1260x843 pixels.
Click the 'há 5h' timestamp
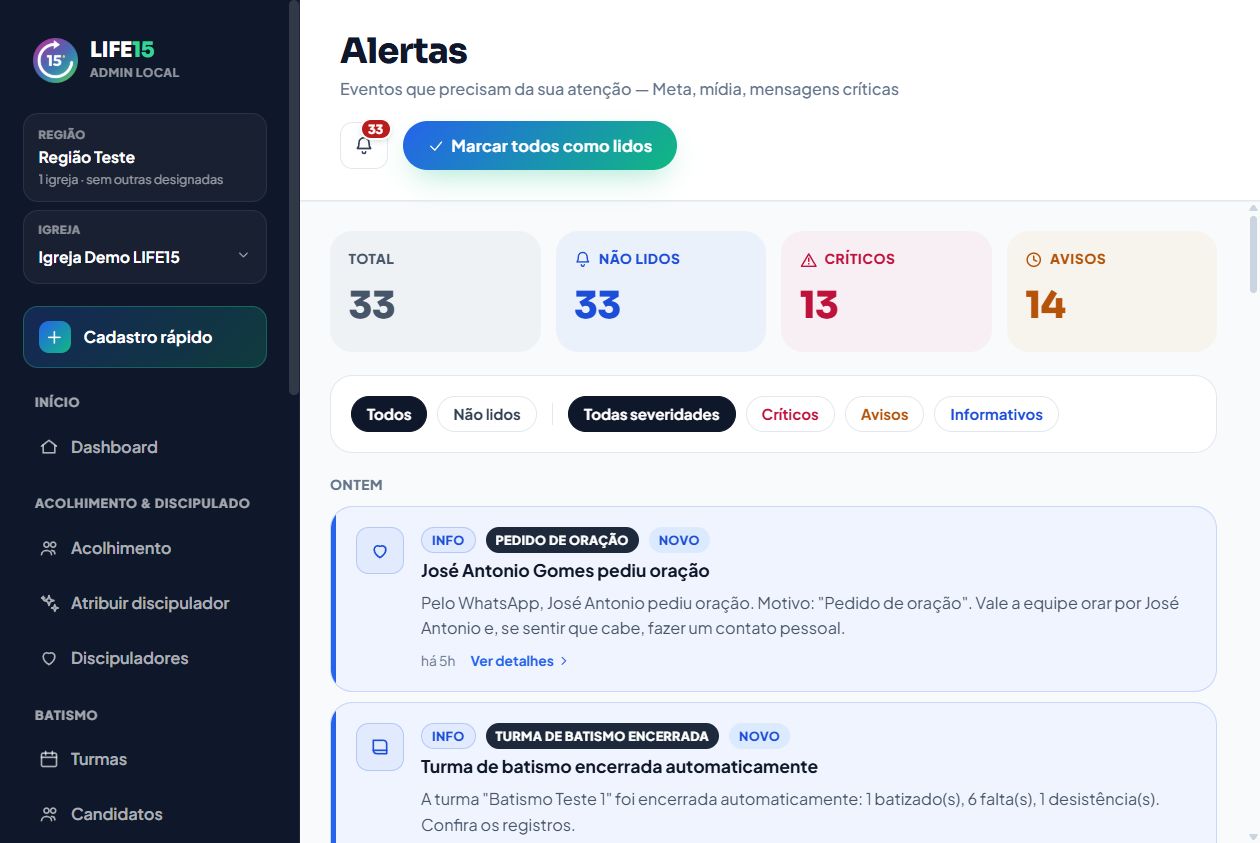point(438,661)
